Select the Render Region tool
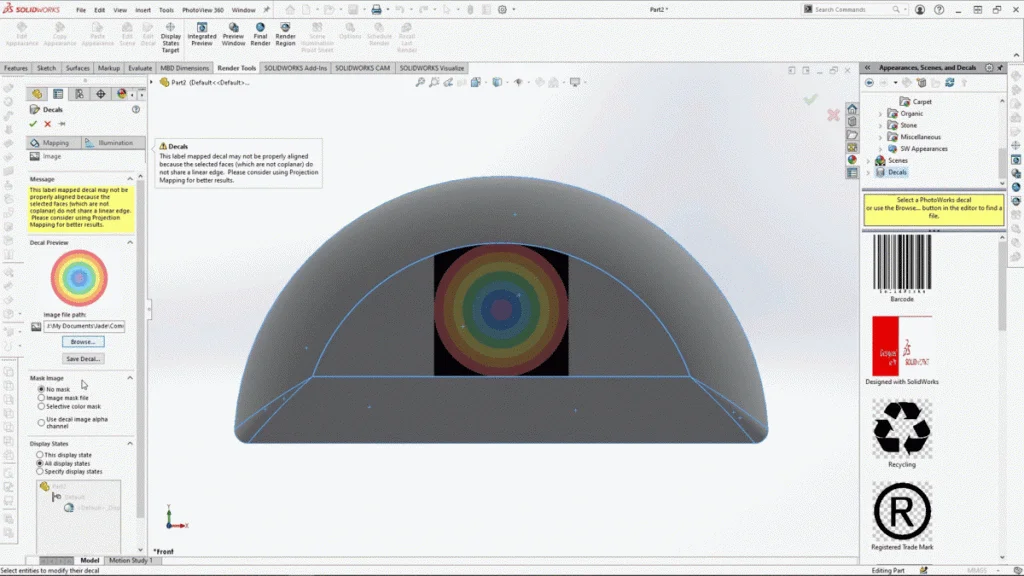Image resolution: width=1024 pixels, height=576 pixels. 286,33
